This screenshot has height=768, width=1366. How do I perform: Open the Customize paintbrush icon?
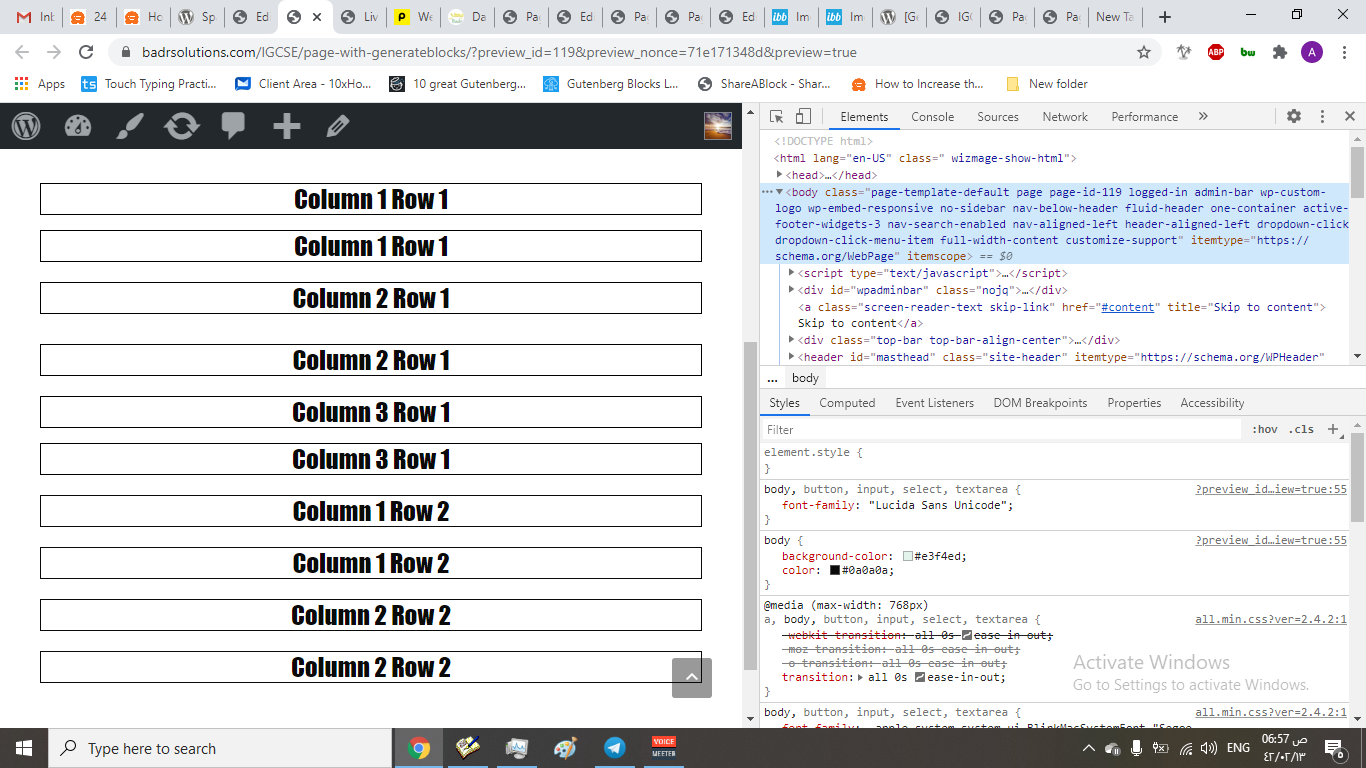point(130,126)
